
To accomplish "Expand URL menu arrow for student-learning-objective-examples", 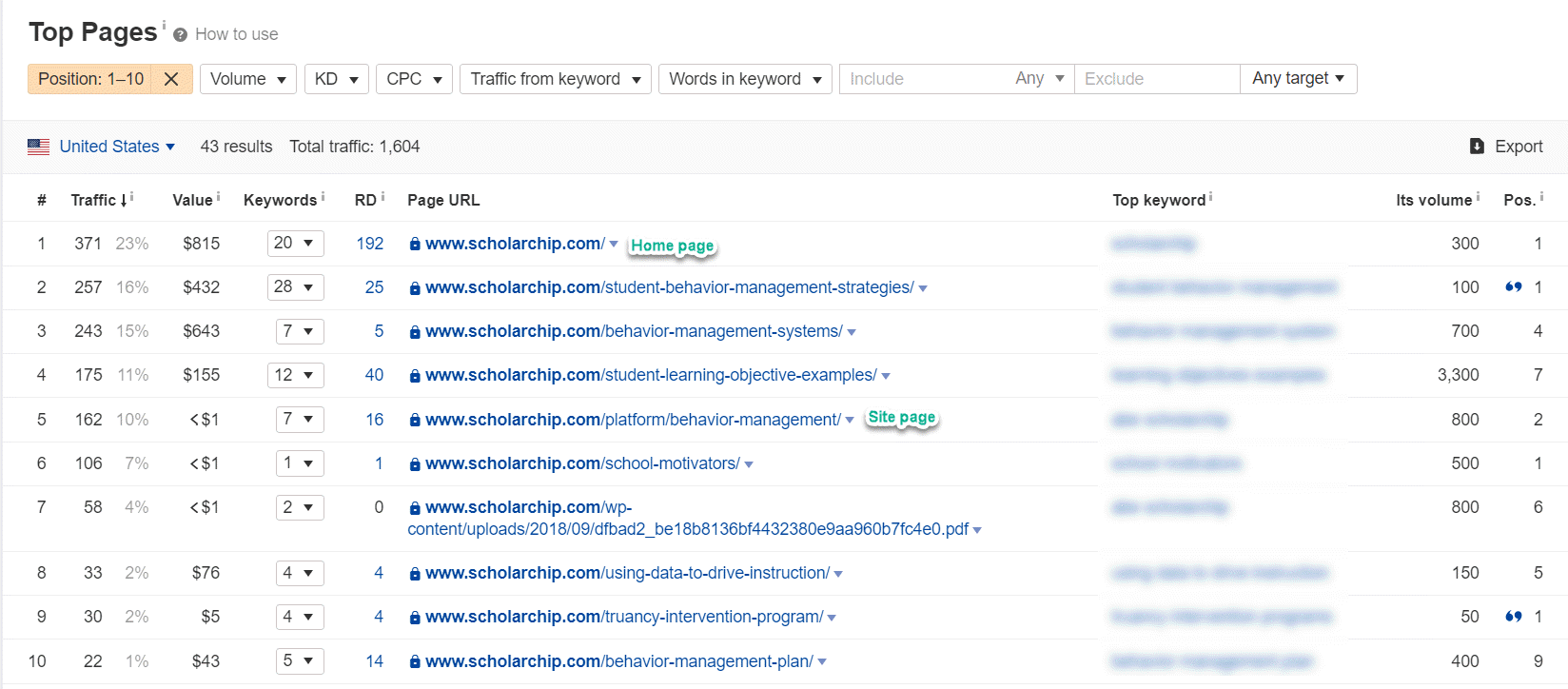I will [x=886, y=377].
